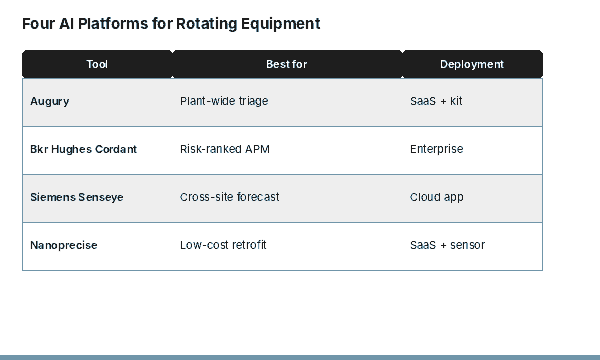The image size is (600, 360).
Task: Select the 'Nanoprecise' cell
Action: click(x=98, y=246)
